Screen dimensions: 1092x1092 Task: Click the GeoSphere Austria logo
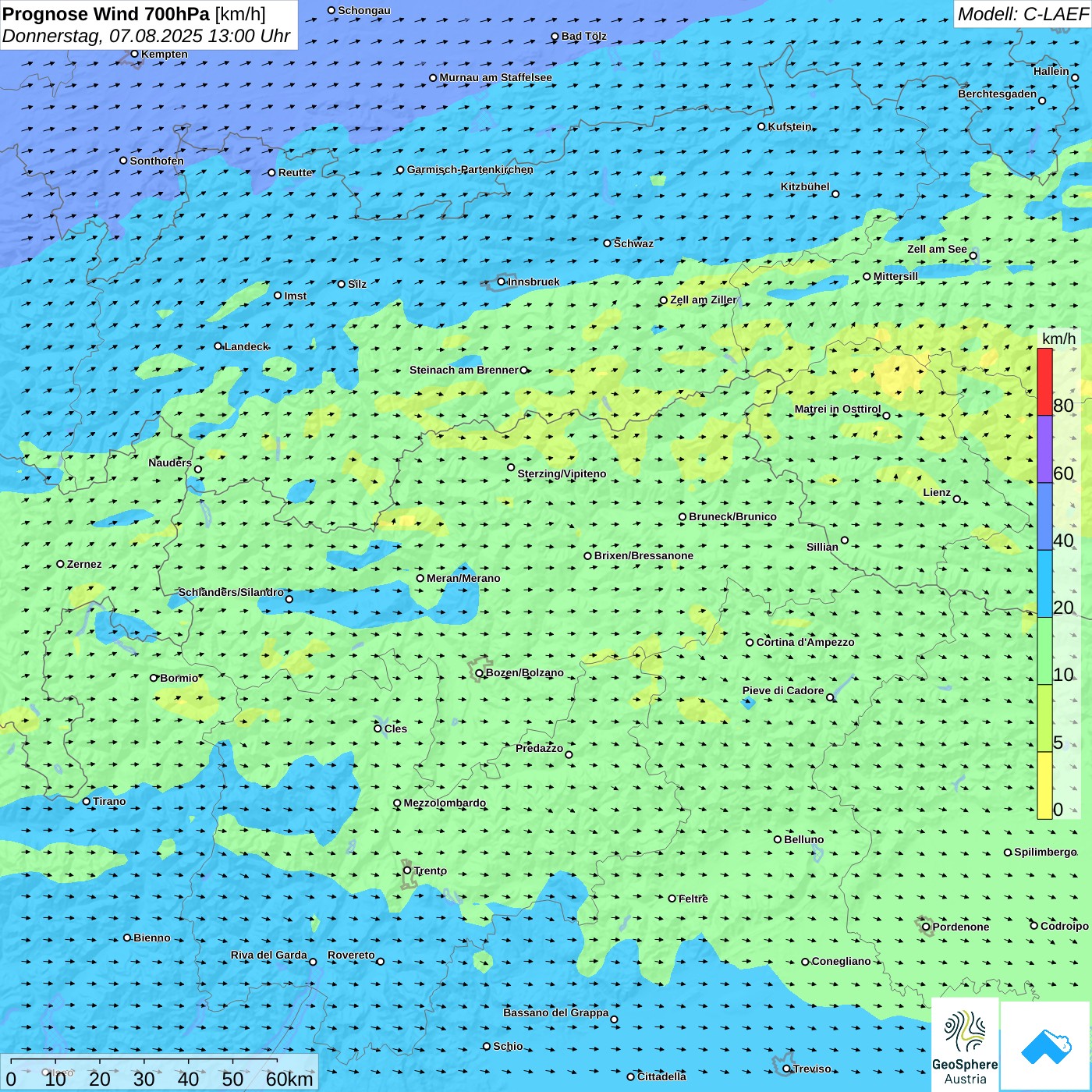click(965, 1044)
